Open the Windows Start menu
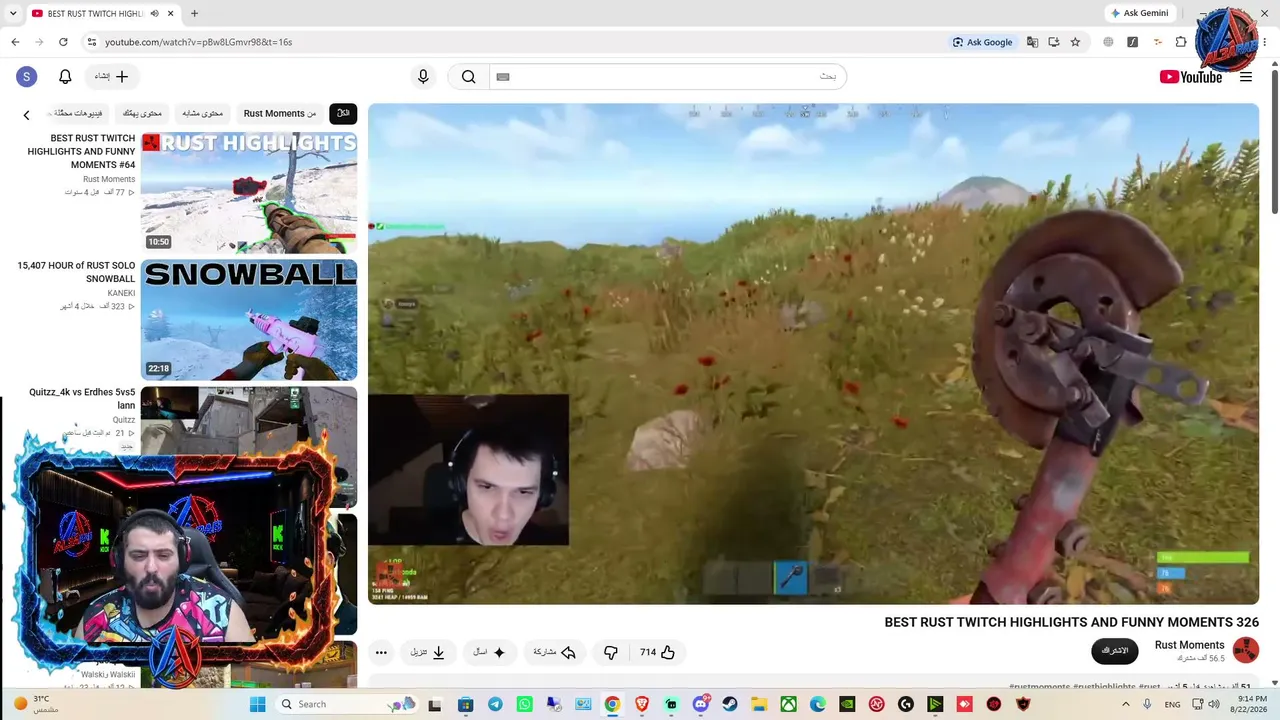The width and height of the screenshot is (1280, 720). click(x=257, y=704)
